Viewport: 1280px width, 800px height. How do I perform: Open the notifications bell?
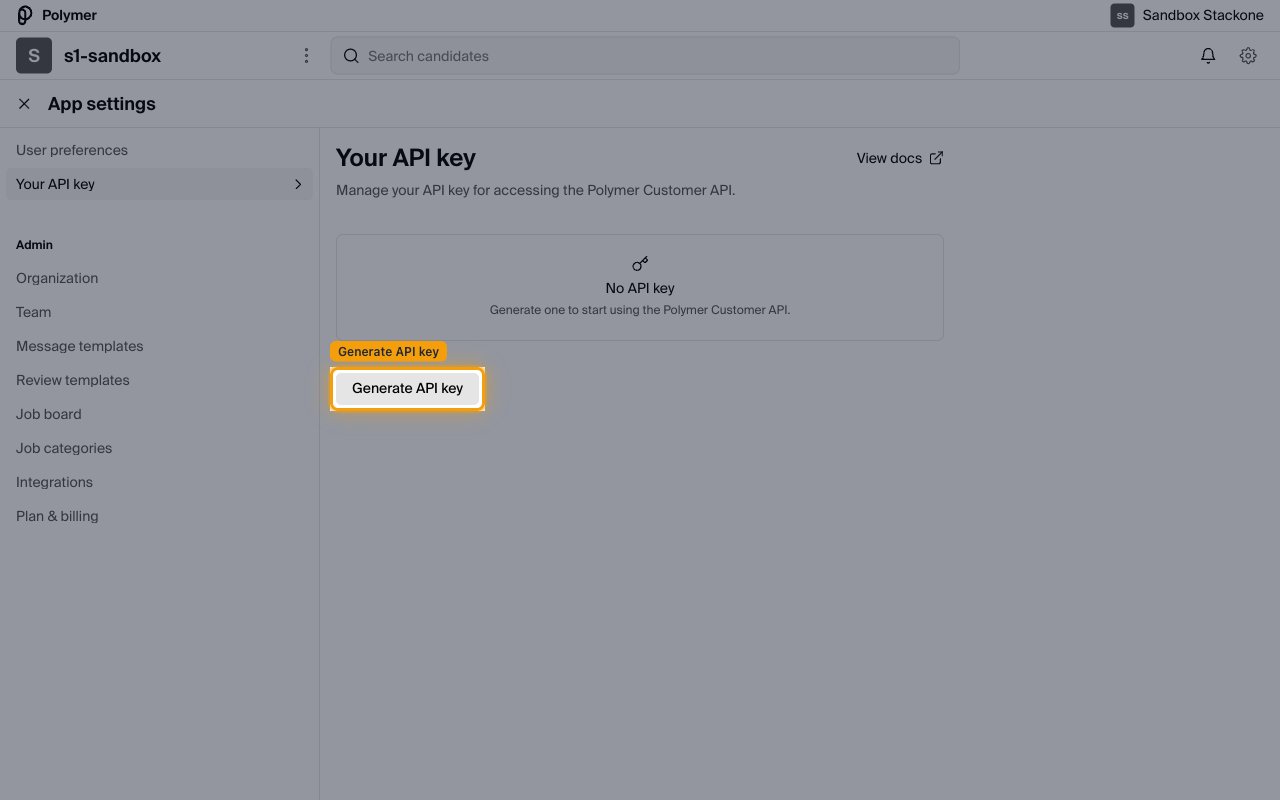tap(1208, 56)
